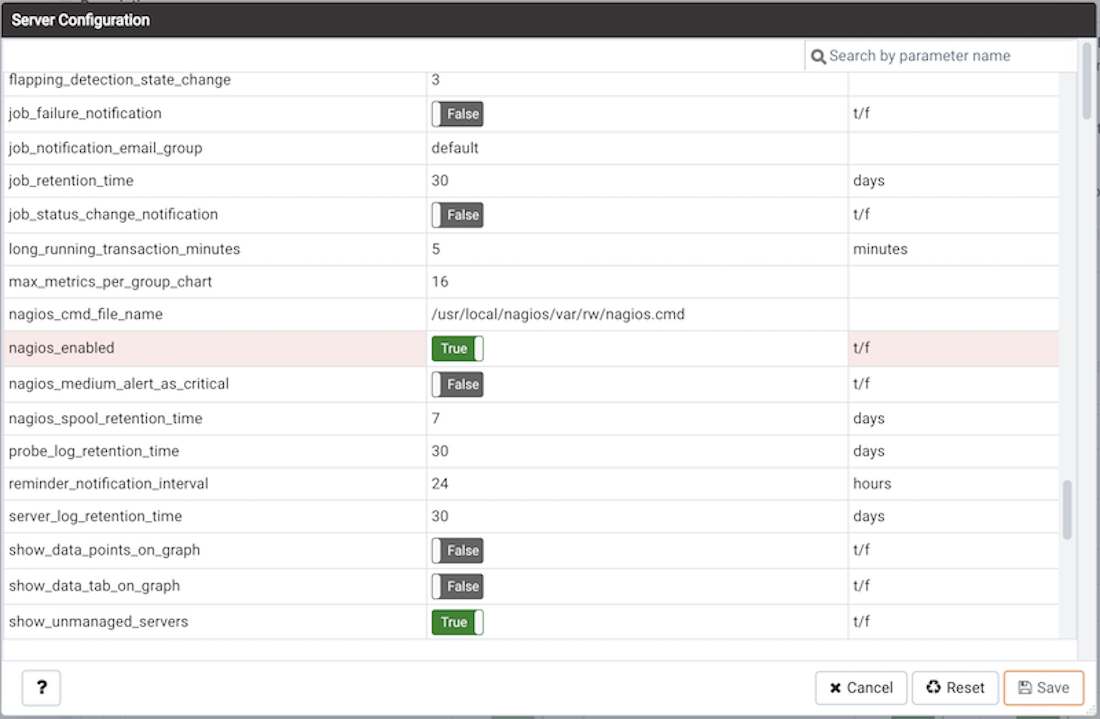Focus the Search by parameter name field

click(940, 56)
